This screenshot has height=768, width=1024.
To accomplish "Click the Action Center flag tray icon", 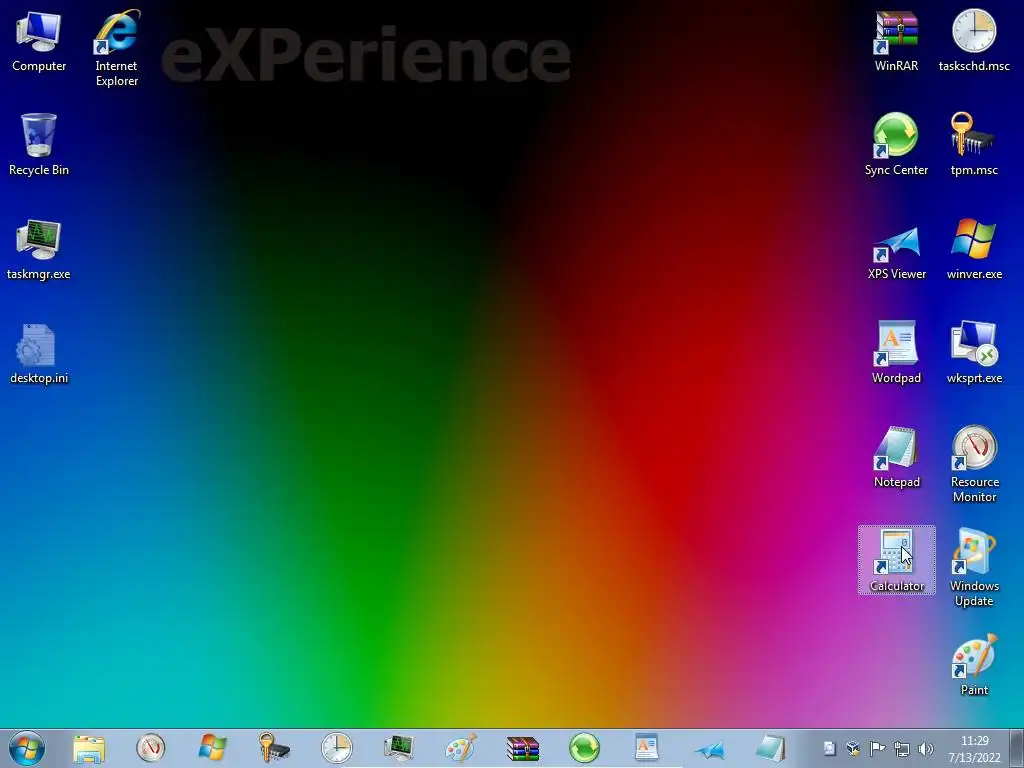I will (x=877, y=748).
